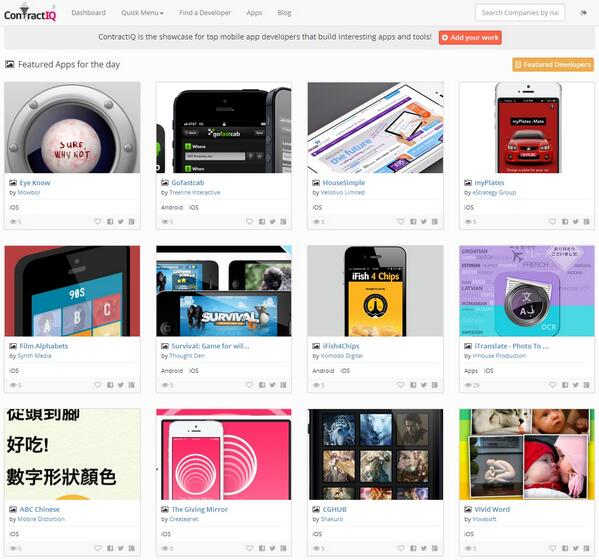Open developer Velotivo Limited link
Screen dimensions: 599x560
pyautogui.click(x=342, y=193)
